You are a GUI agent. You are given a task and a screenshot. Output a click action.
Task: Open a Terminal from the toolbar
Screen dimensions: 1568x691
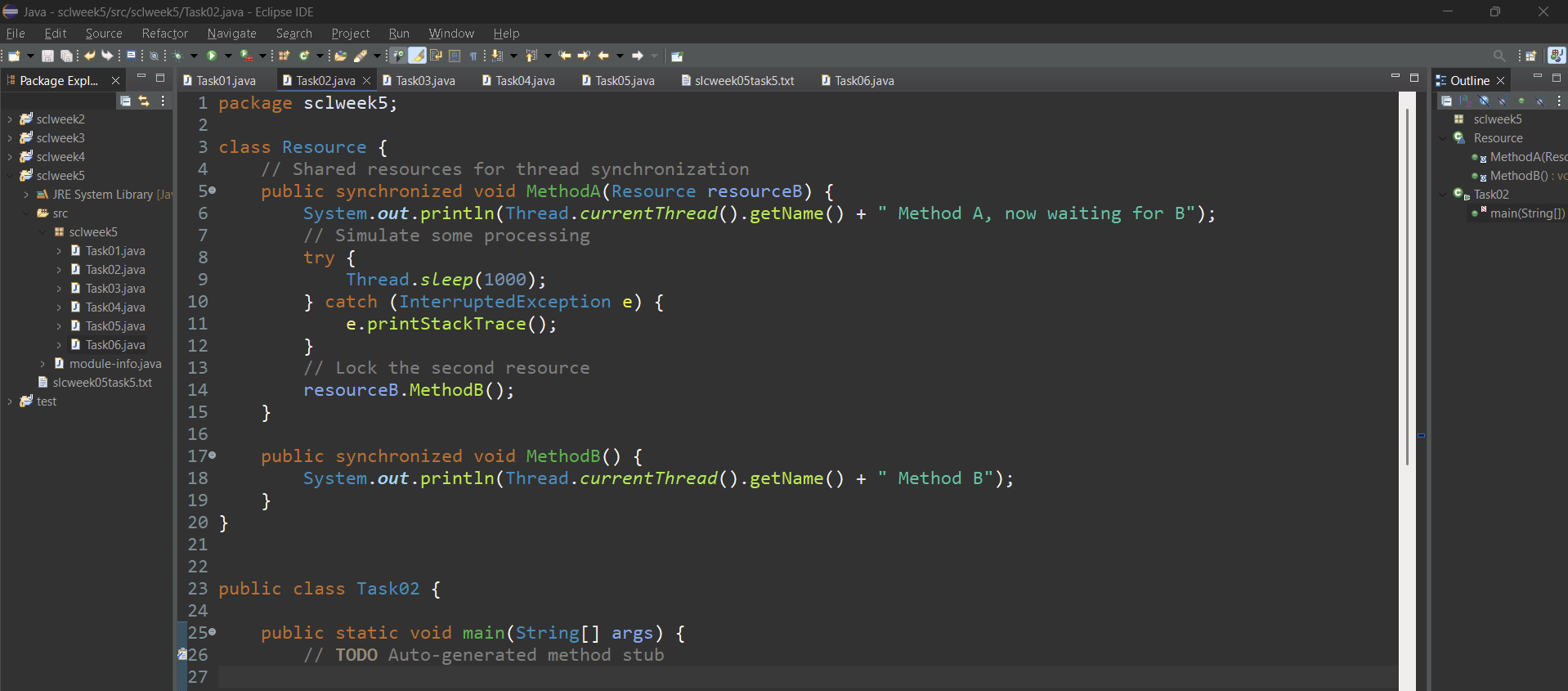[x=131, y=56]
